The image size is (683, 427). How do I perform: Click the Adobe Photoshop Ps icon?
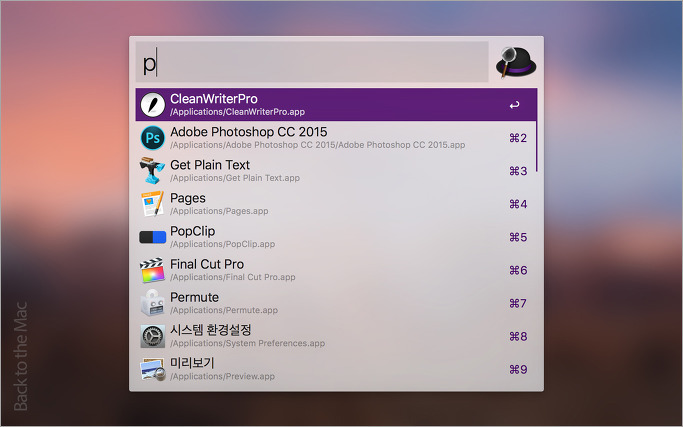pos(152,138)
